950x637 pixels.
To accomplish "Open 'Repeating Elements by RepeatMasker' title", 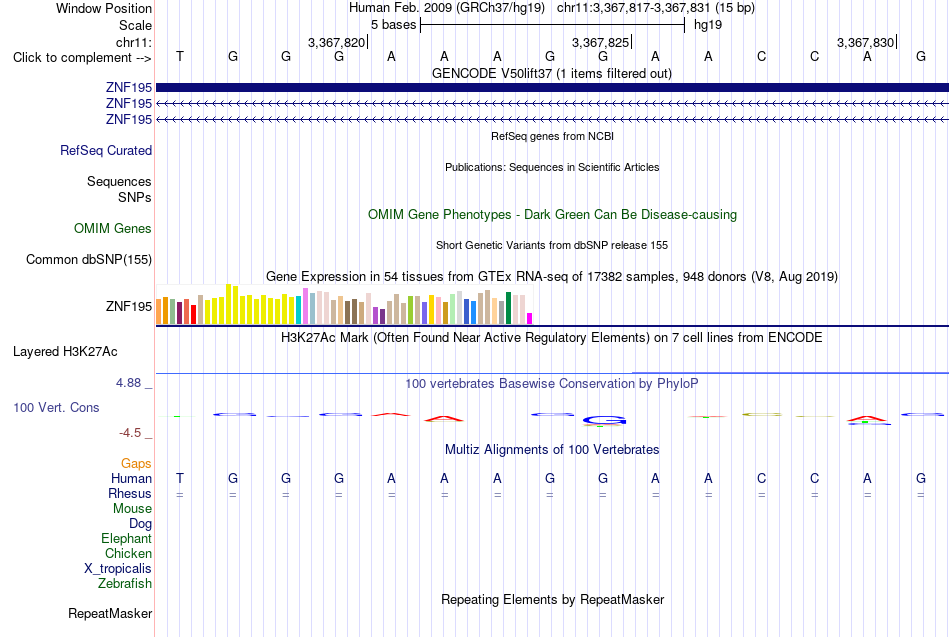I will pos(552,599).
